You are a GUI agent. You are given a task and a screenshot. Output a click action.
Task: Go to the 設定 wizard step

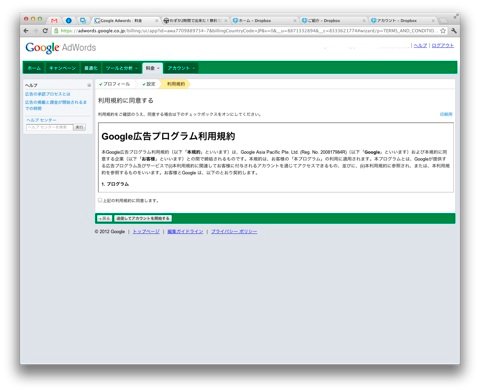click(x=149, y=84)
